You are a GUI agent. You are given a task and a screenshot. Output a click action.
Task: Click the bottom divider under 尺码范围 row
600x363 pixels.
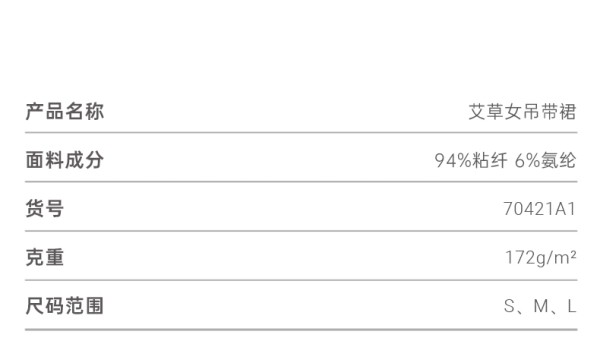301,329
